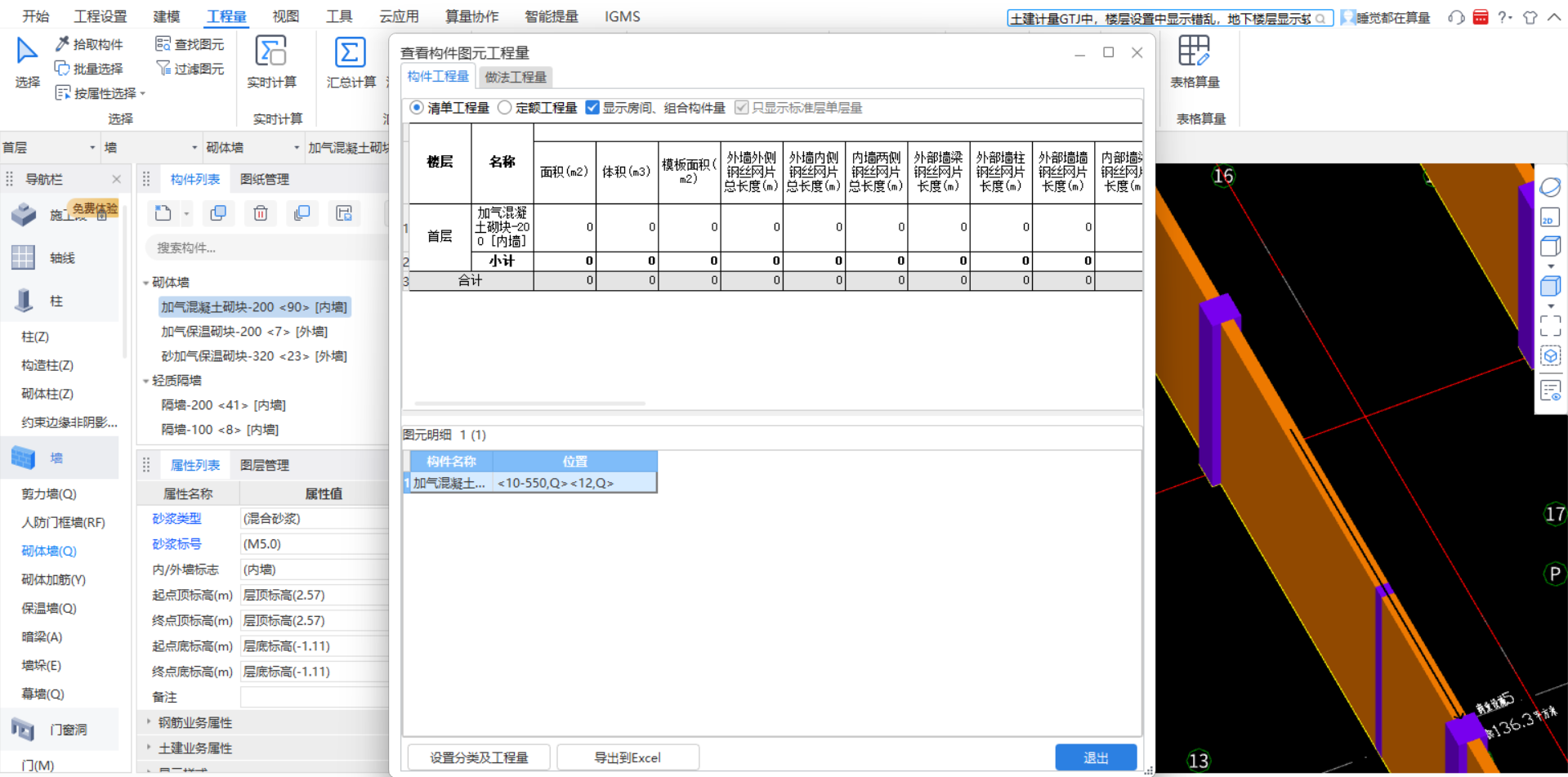Switch to the 做法工程量 tab
The image size is (1568, 777).
click(516, 77)
